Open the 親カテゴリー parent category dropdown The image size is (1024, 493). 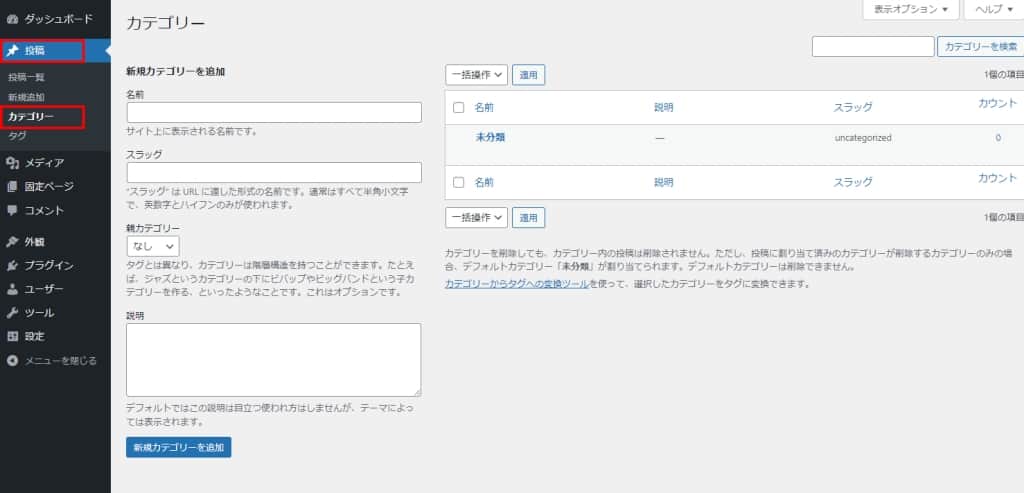(x=153, y=246)
